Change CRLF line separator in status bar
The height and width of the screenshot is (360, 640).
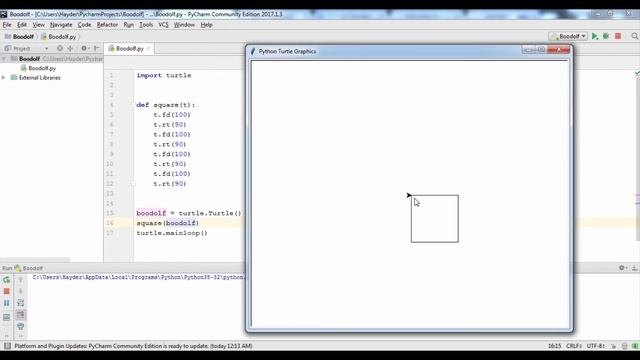click(x=573, y=346)
